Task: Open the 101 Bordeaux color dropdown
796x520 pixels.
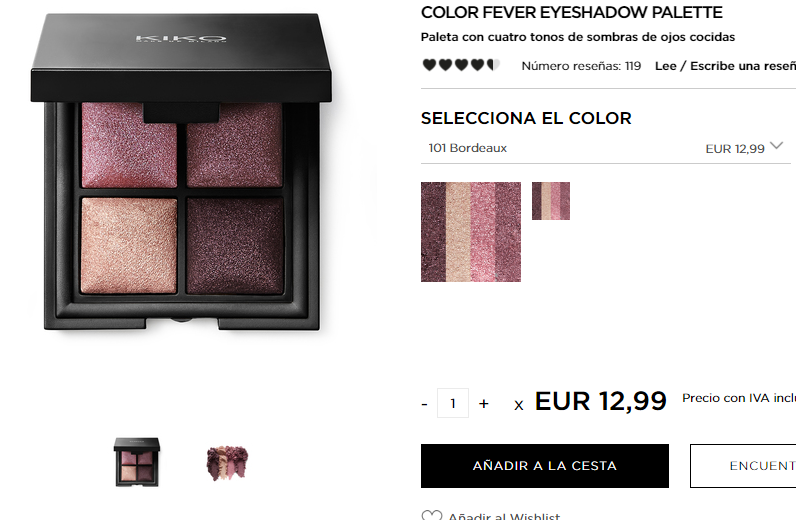Action: click(x=606, y=148)
